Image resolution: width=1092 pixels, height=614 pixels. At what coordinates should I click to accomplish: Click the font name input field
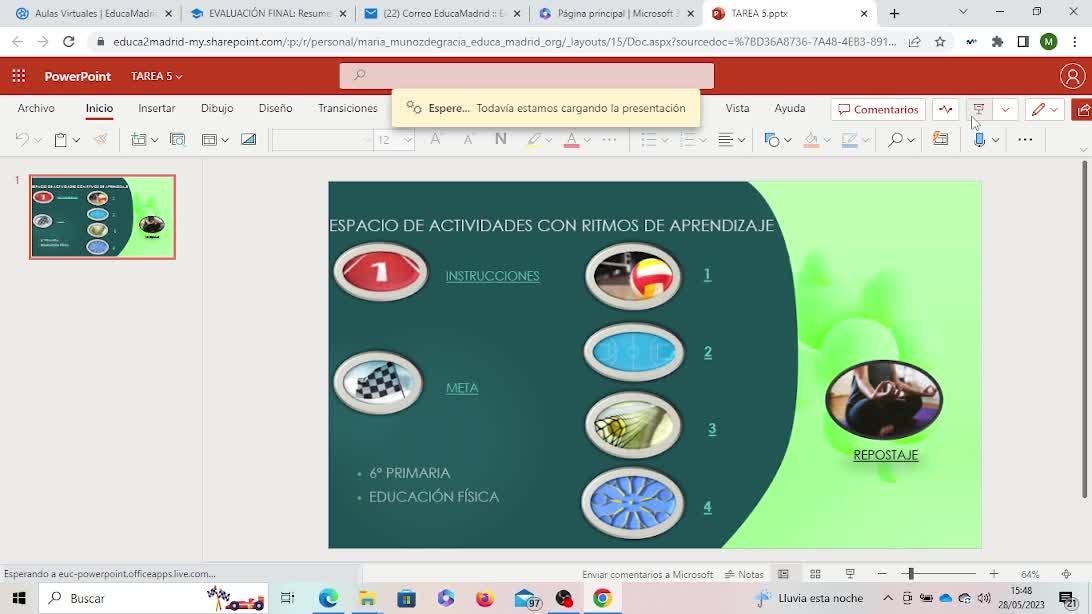[x=322, y=140]
